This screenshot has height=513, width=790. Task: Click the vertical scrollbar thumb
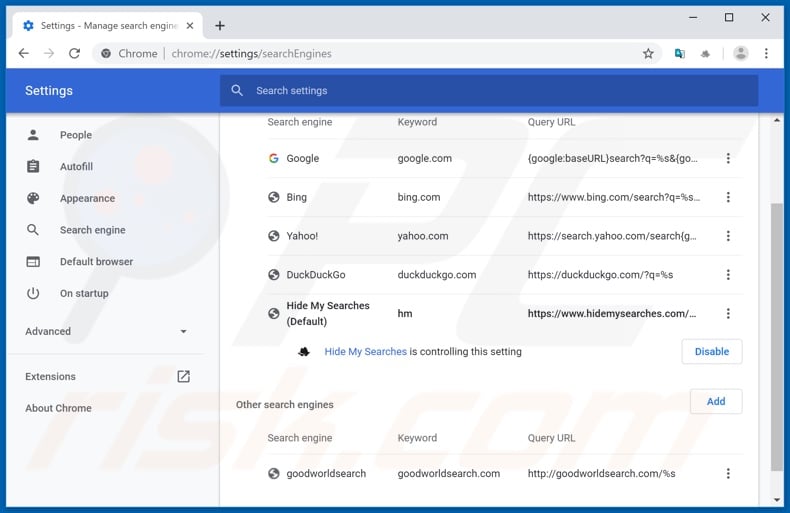point(777,337)
